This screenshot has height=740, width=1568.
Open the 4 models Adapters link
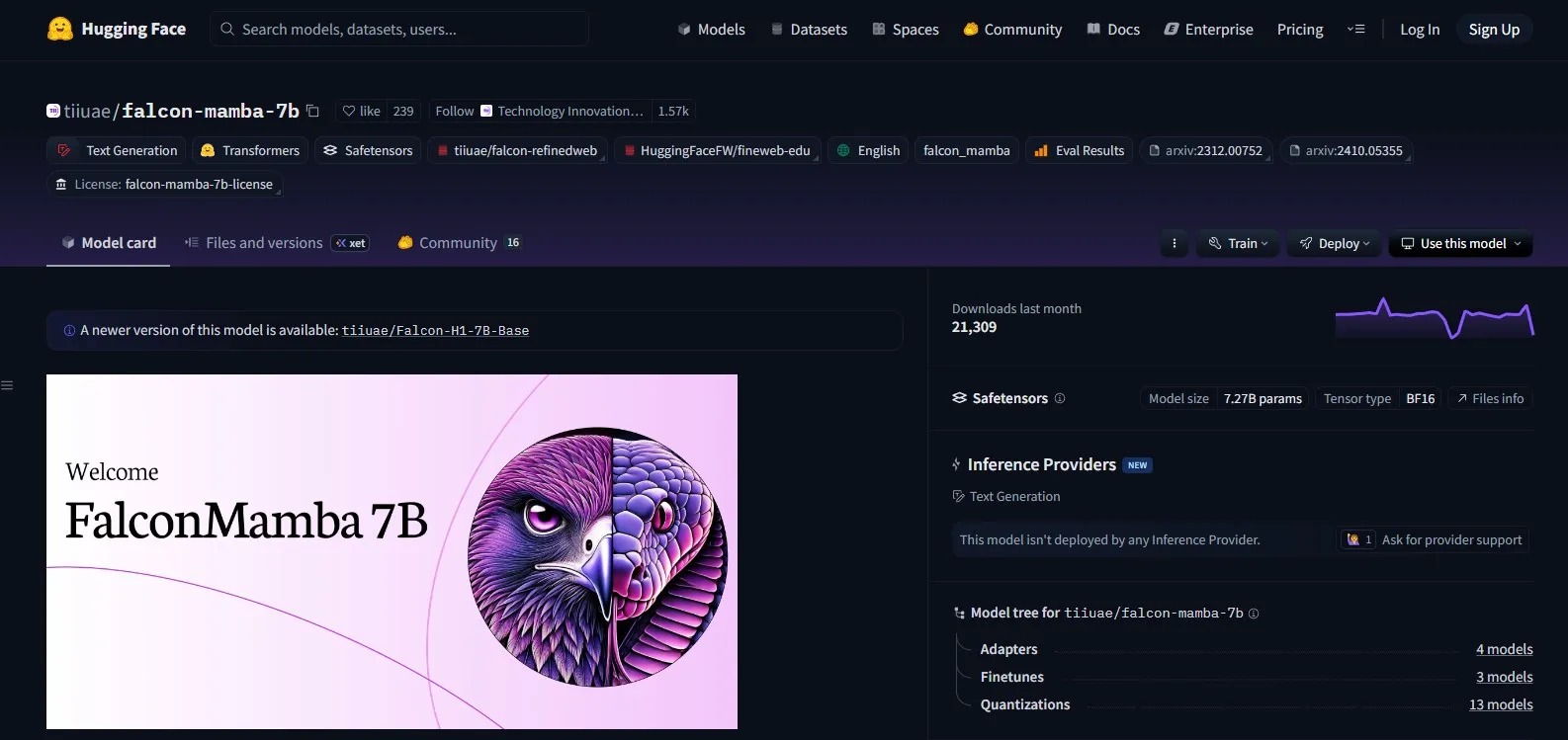[x=1504, y=649]
